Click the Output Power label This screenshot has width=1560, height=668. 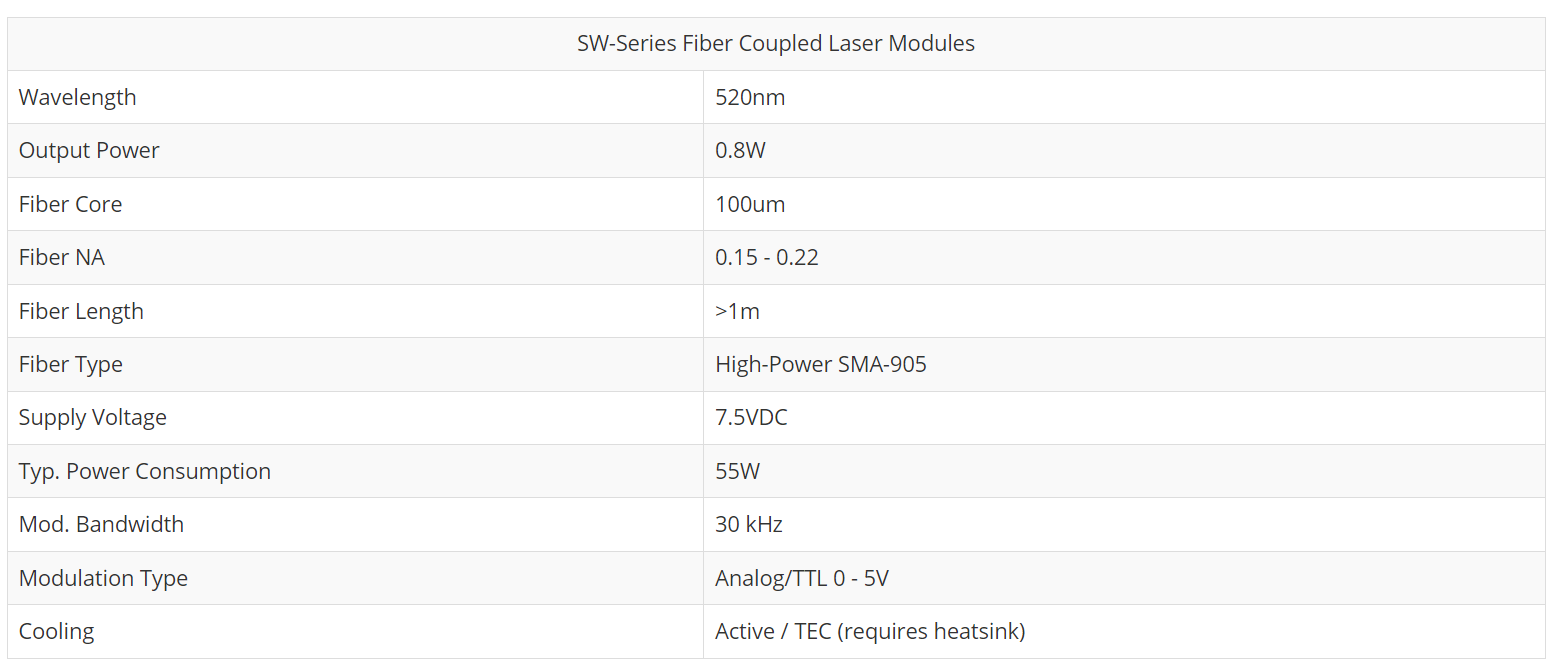click(x=89, y=151)
